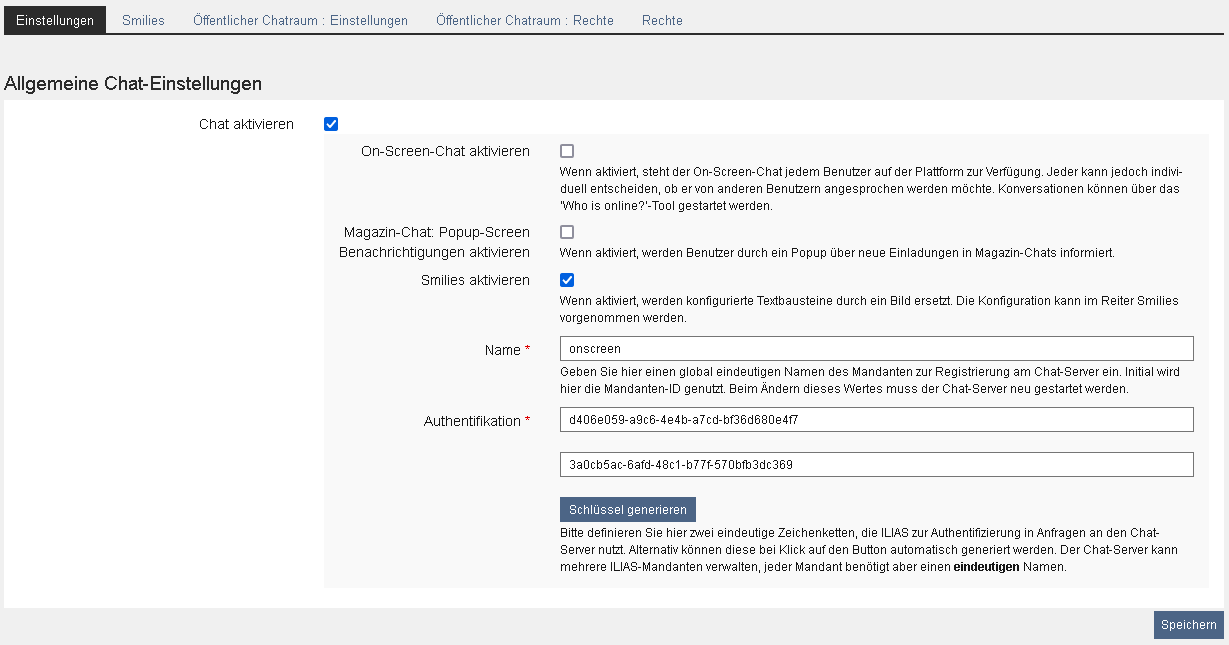This screenshot has width=1229, height=645.
Task: Click the second authentication field starting with 3a0cb5ac
Action: tap(876, 464)
